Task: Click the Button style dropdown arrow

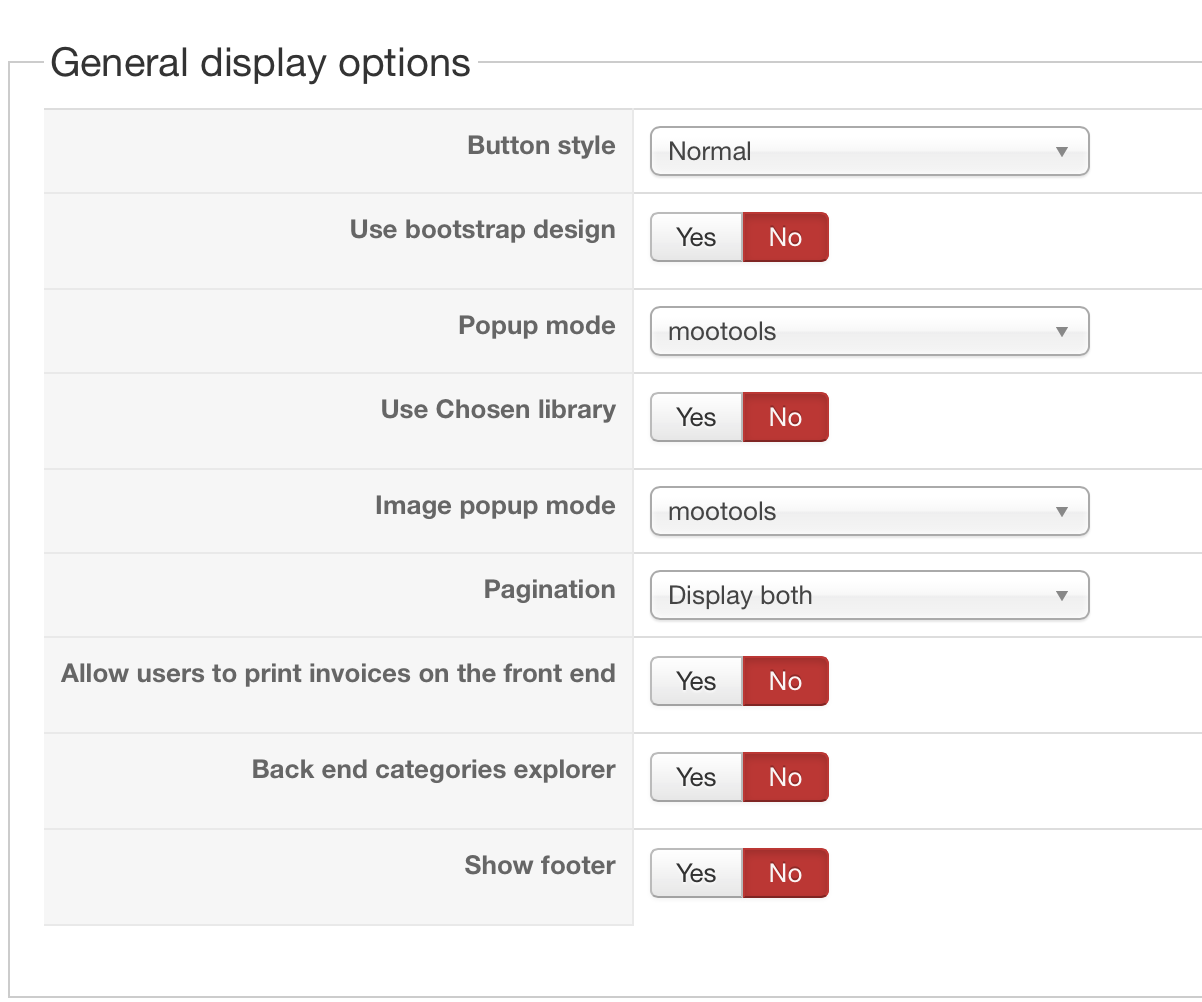Action: [1062, 152]
